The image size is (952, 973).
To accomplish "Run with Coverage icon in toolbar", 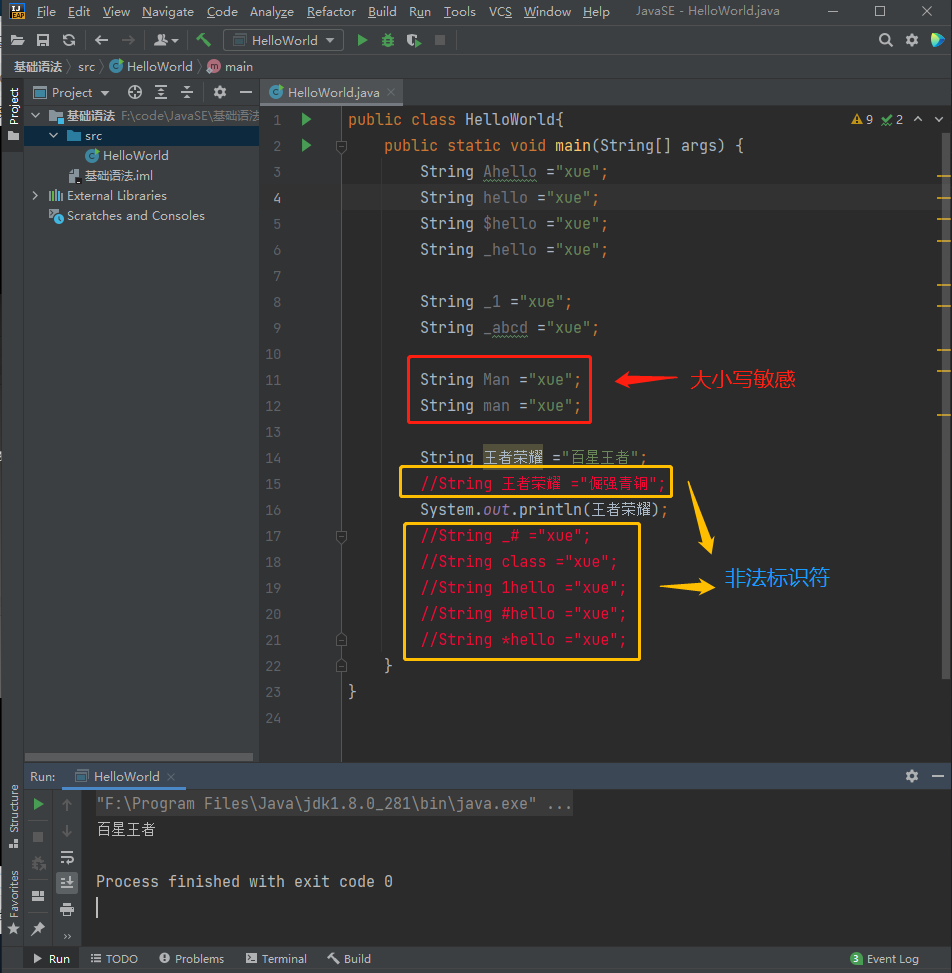I will tap(414, 40).
